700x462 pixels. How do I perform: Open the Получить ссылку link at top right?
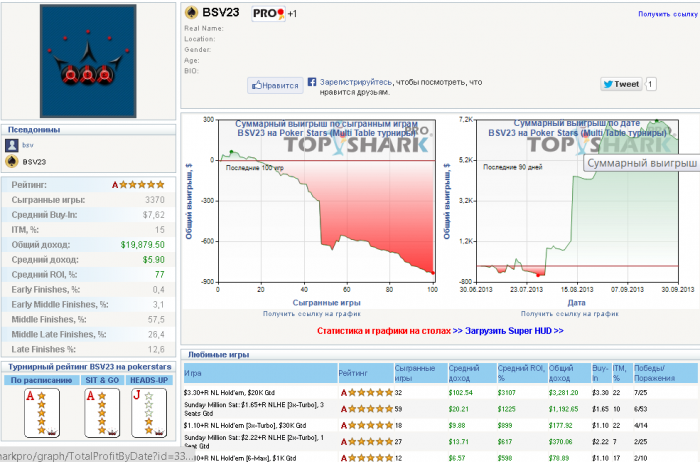coord(667,14)
